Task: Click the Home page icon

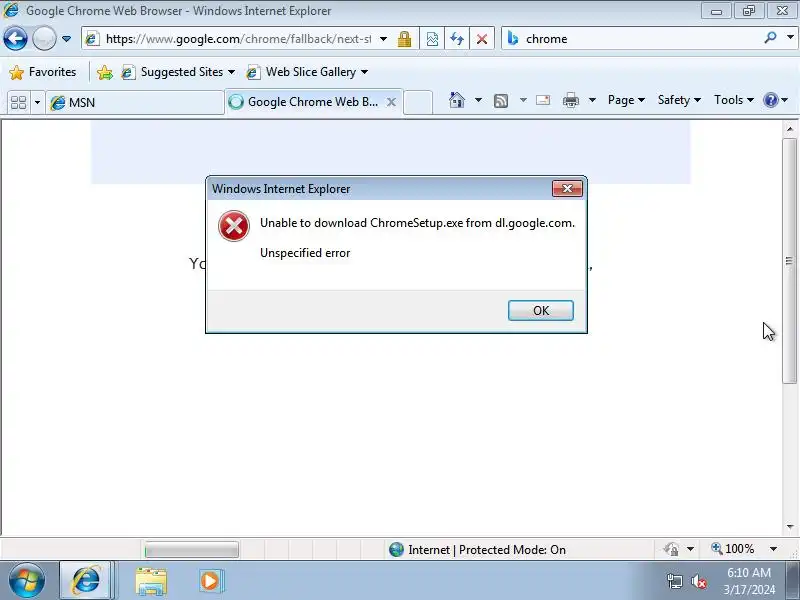Action: [x=457, y=100]
